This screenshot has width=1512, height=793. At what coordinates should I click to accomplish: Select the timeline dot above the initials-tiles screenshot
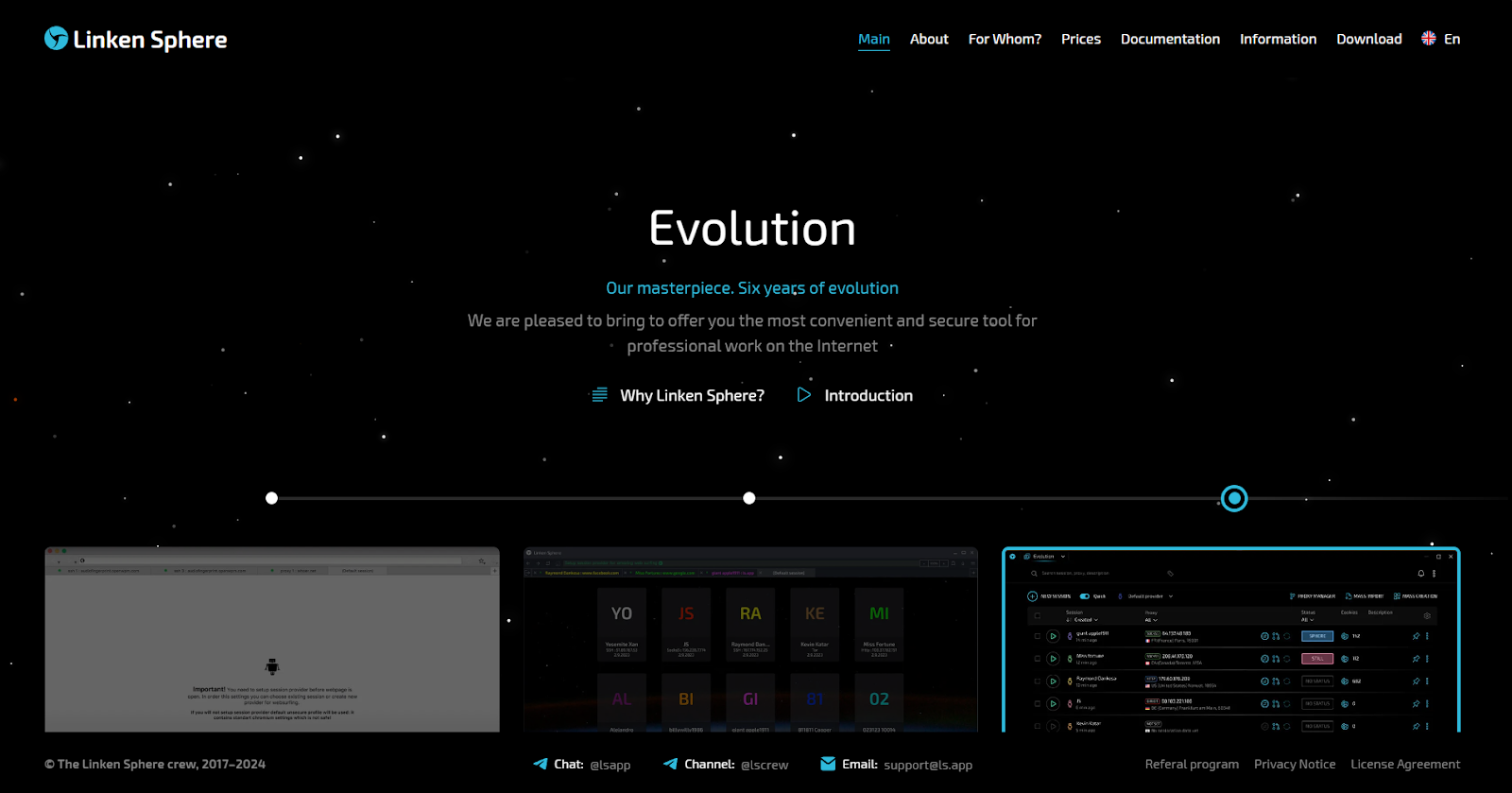point(749,498)
